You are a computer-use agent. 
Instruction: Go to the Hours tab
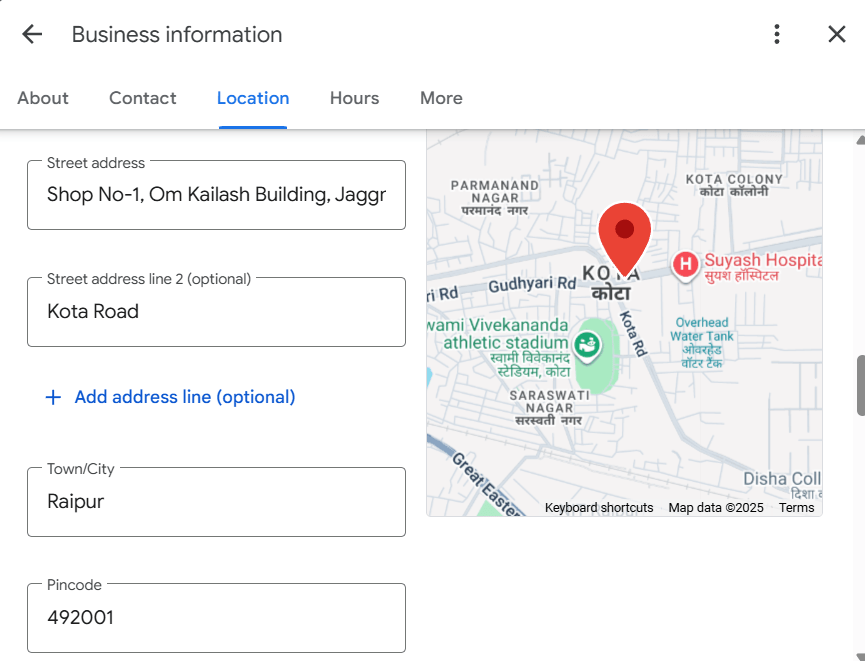pyautogui.click(x=354, y=98)
